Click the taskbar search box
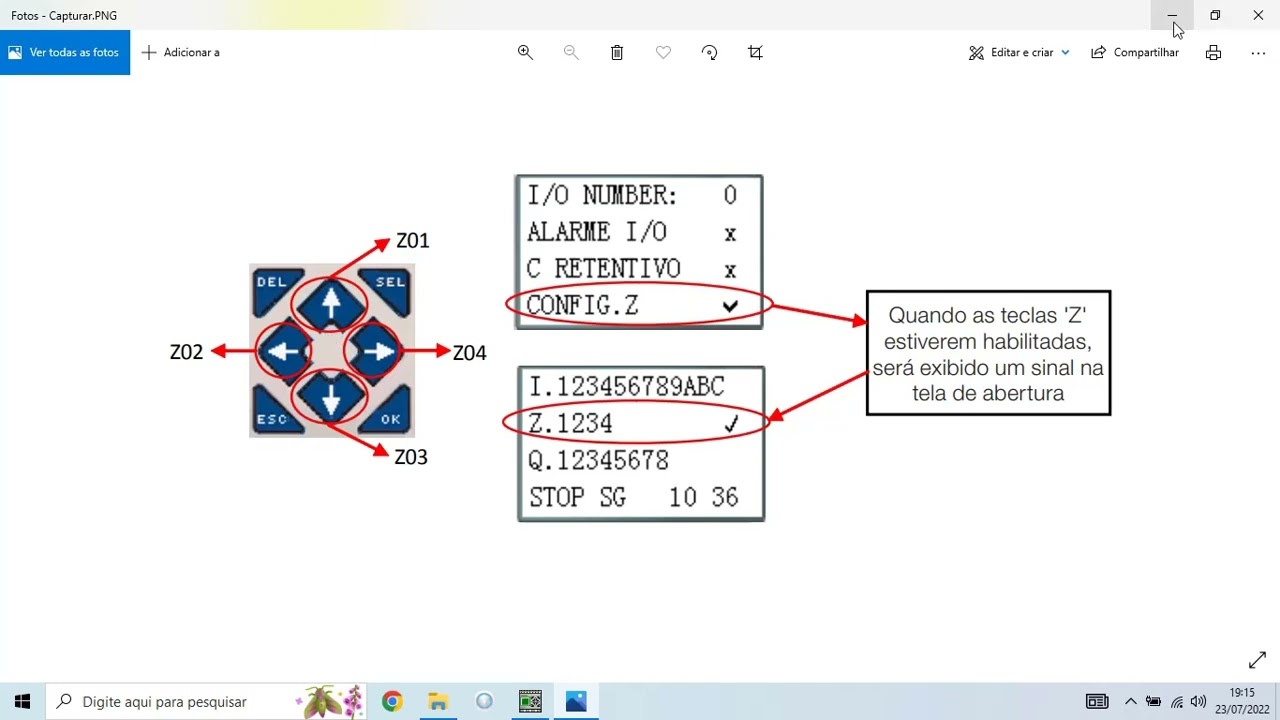 207,701
